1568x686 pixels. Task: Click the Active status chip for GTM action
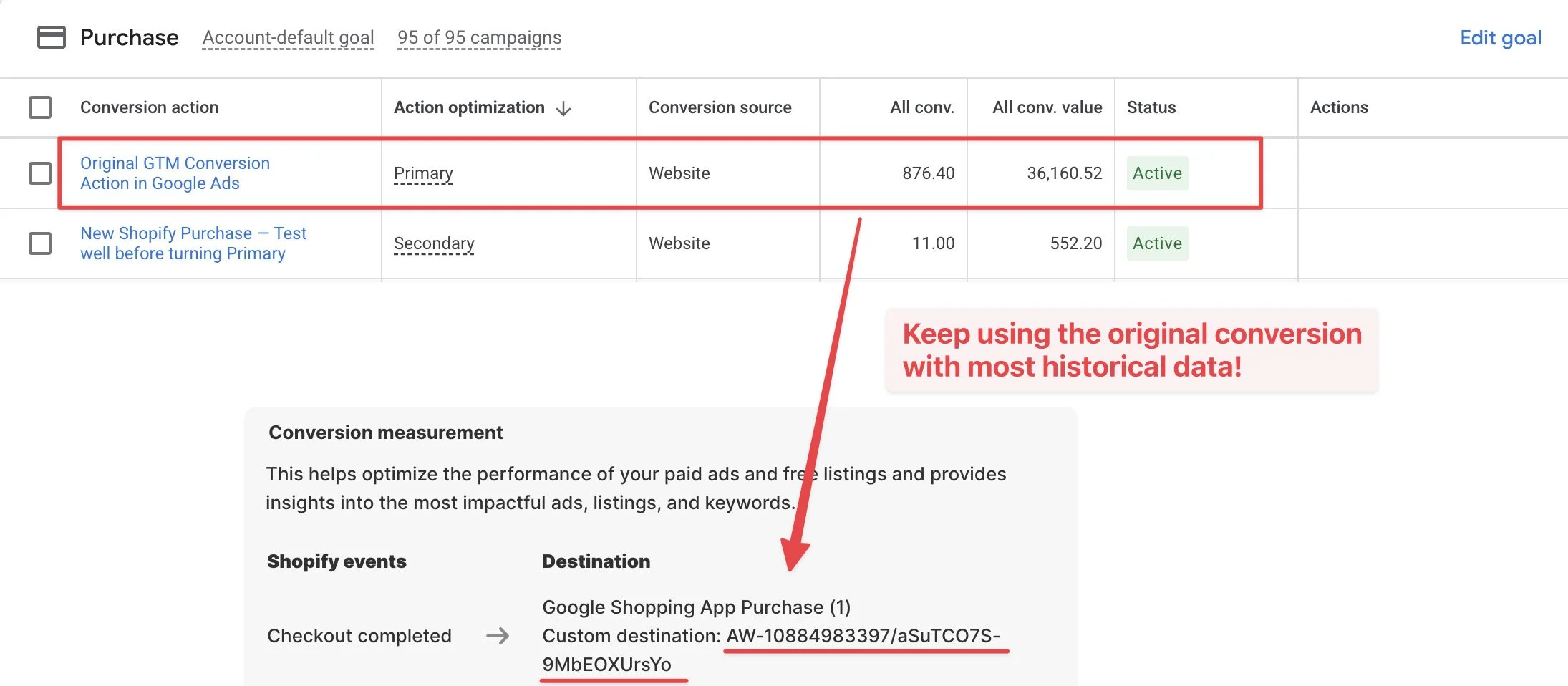[1157, 173]
